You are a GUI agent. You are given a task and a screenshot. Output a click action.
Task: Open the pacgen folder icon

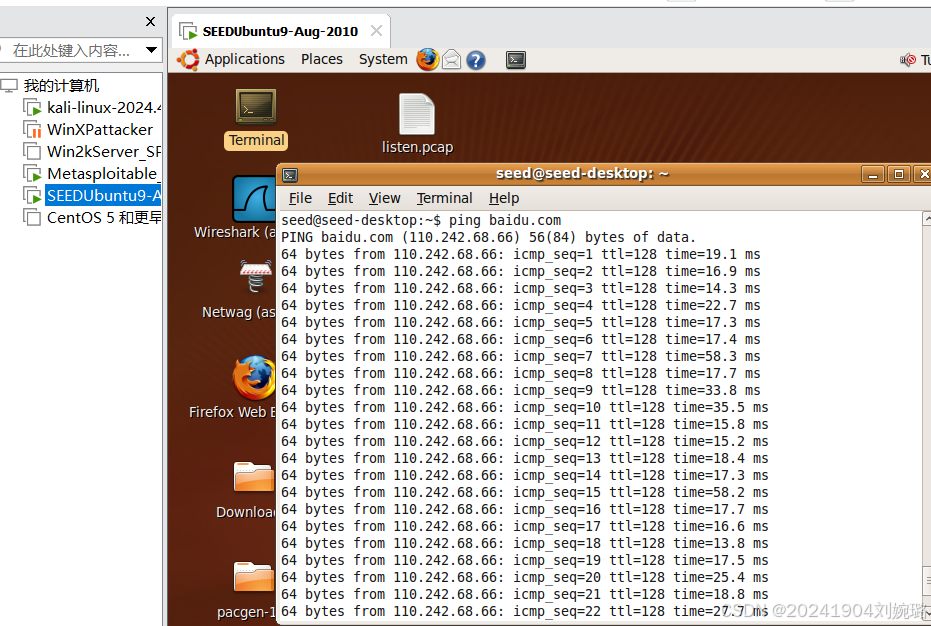(x=254, y=576)
